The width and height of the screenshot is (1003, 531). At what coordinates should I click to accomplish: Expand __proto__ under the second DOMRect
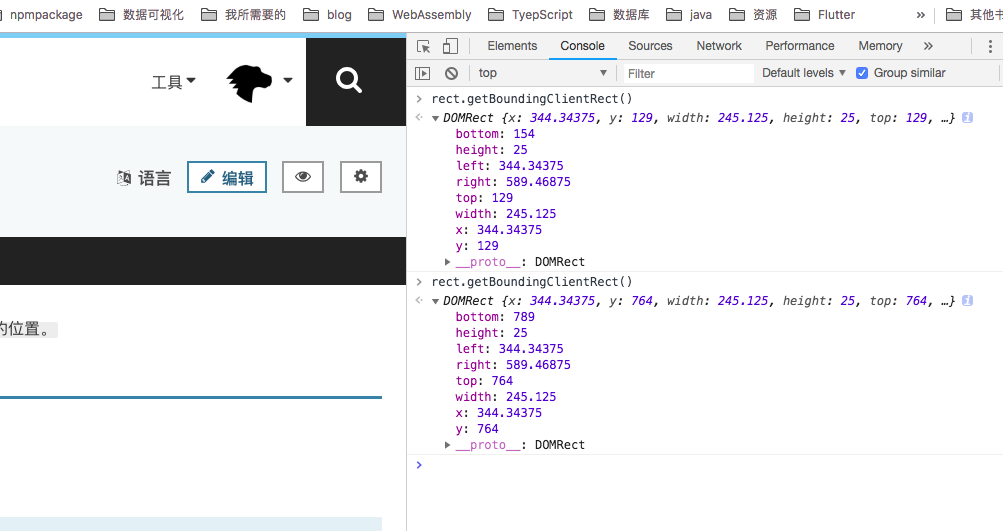point(448,445)
